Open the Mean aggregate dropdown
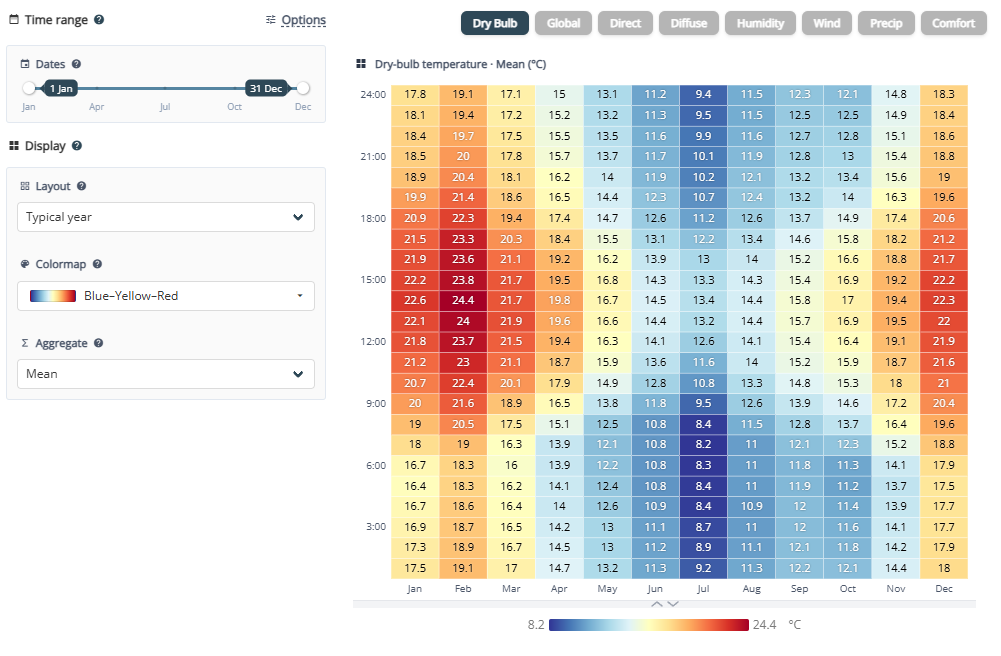Image resolution: width=1001 pixels, height=656 pixels. point(166,374)
